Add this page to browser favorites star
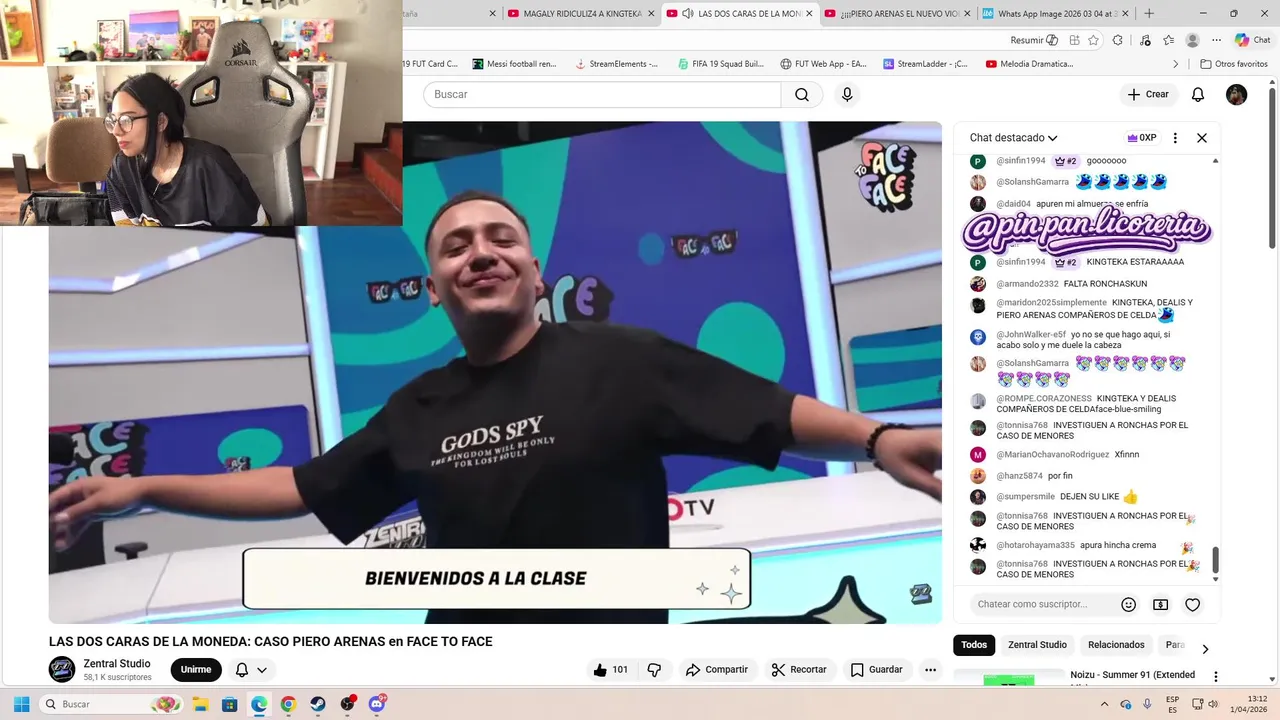 click(x=1094, y=40)
